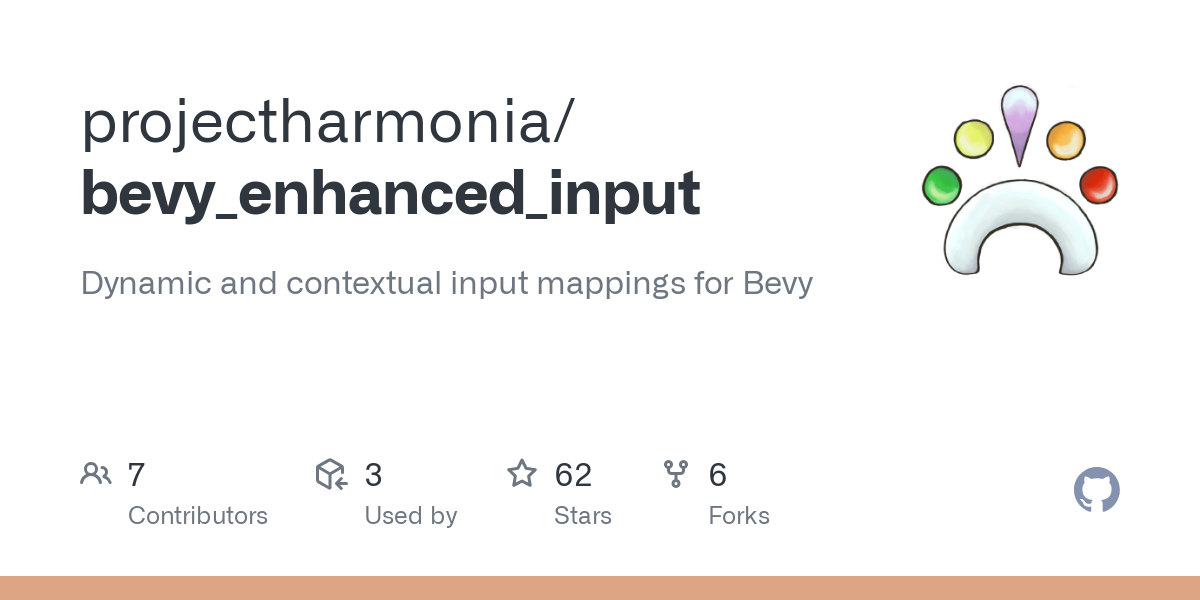Open the bevy_enhanced_input repository title
1200x600 pixels.
point(390,193)
